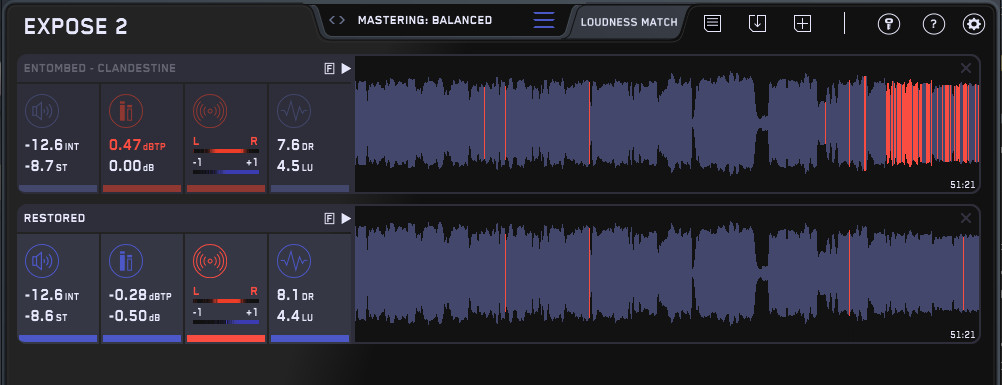Image resolution: width=1002 pixels, height=385 pixels.
Task: Remove the Entombed - Clandestine track
Action: pos(966,68)
